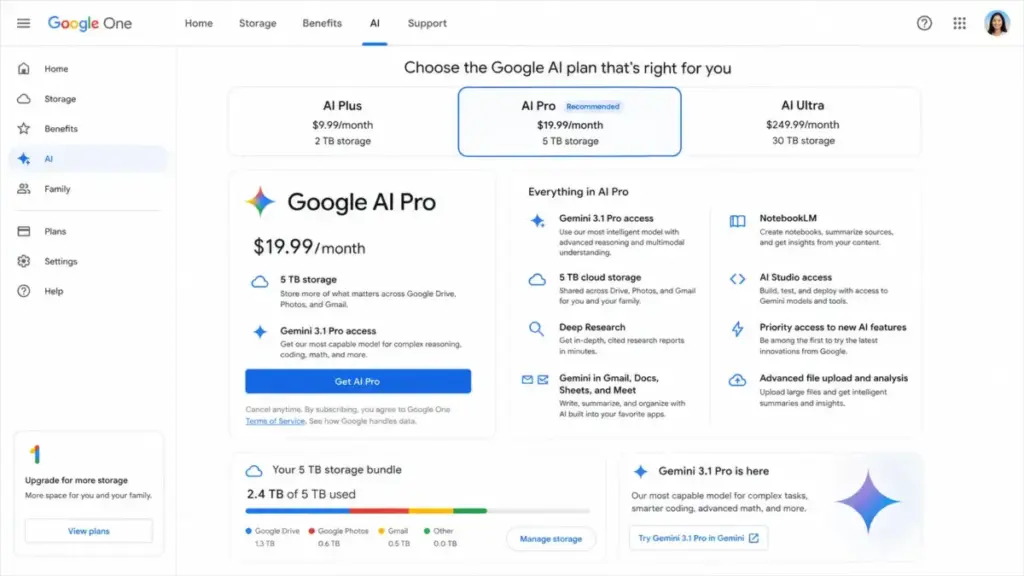Go to the Home top tab
Viewport: 1024px width, 576px height.
pos(199,24)
